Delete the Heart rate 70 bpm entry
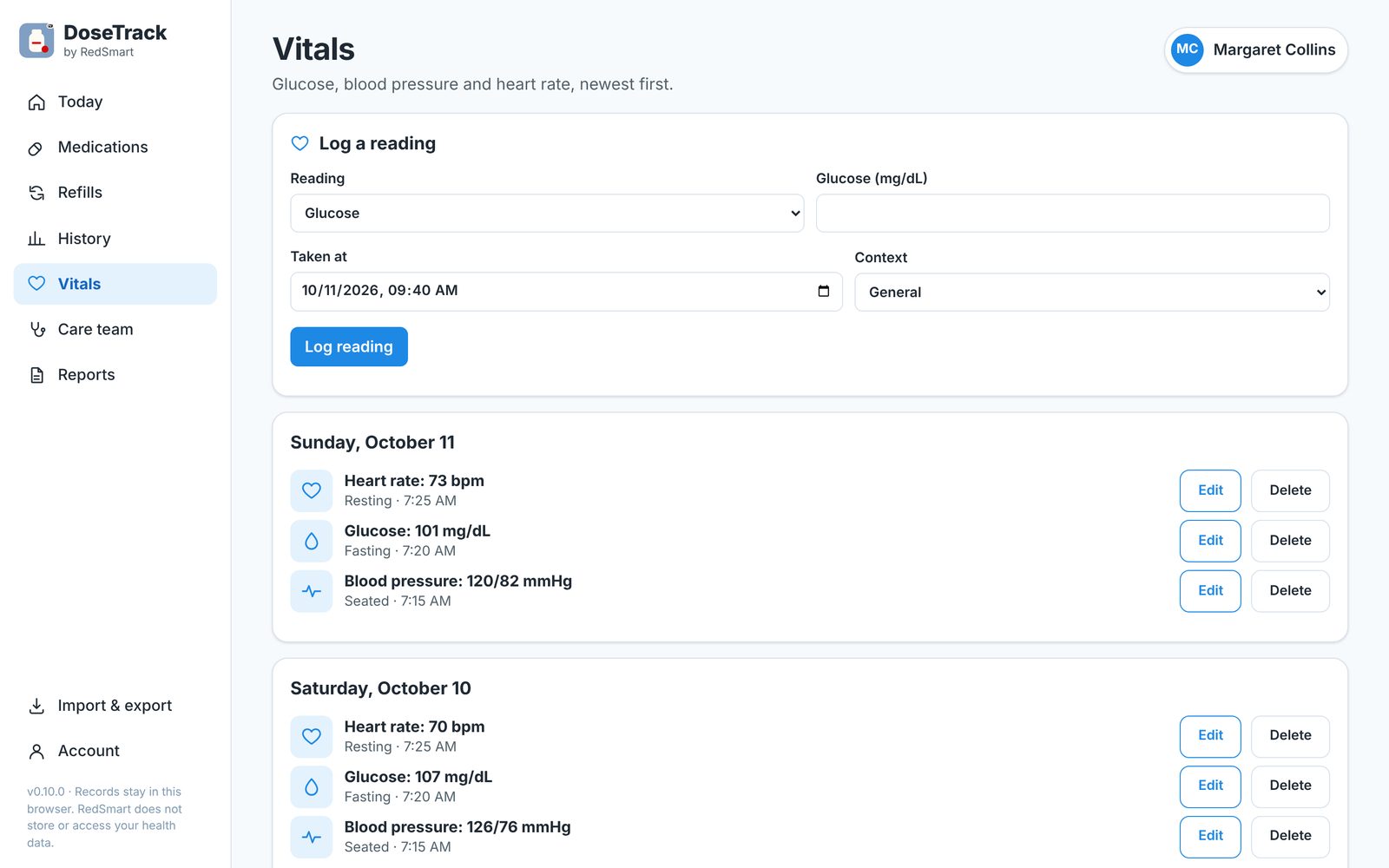Image resolution: width=1389 pixels, height=868 pixels. tap(1290, 736)
